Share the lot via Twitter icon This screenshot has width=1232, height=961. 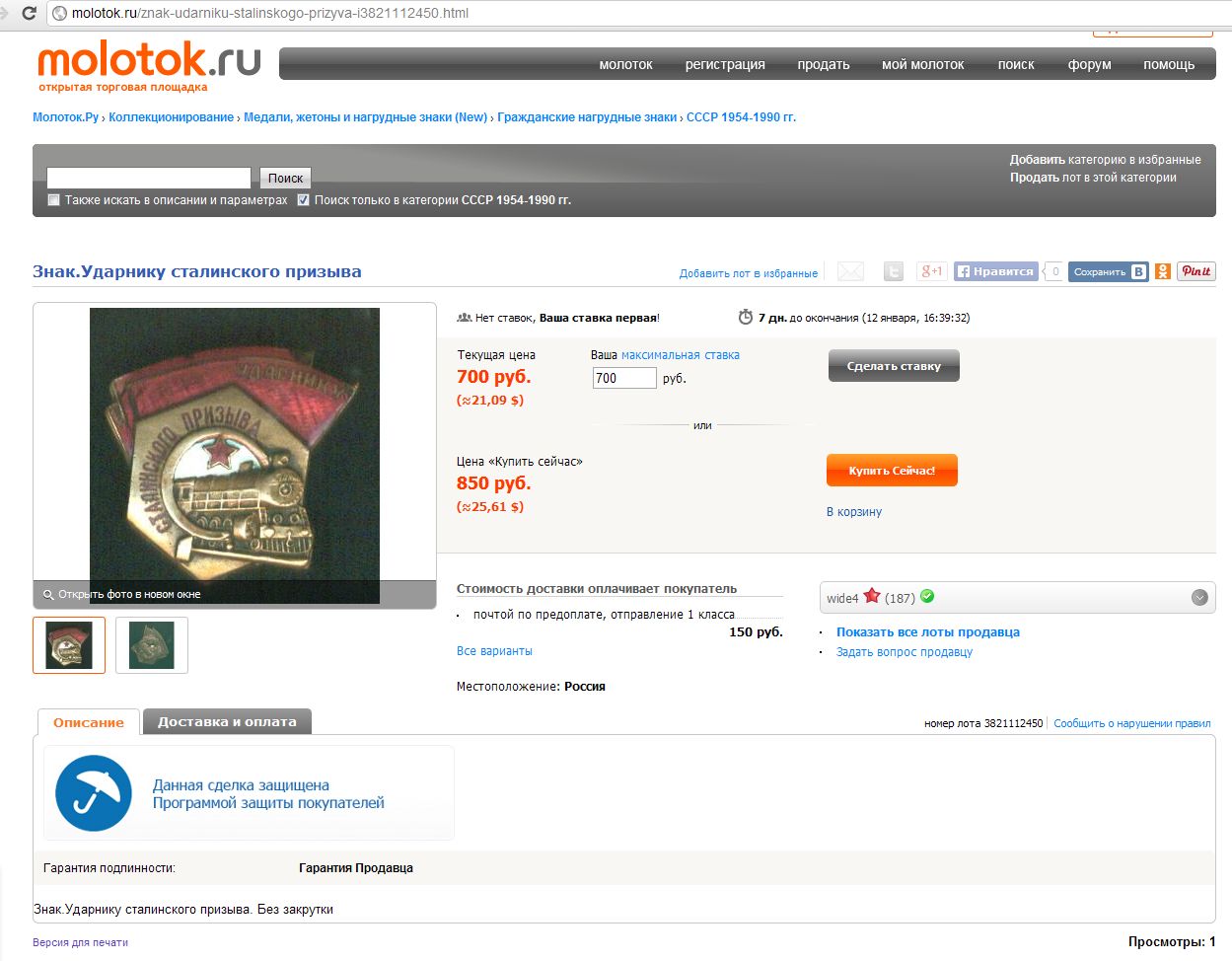coord(894,271)
